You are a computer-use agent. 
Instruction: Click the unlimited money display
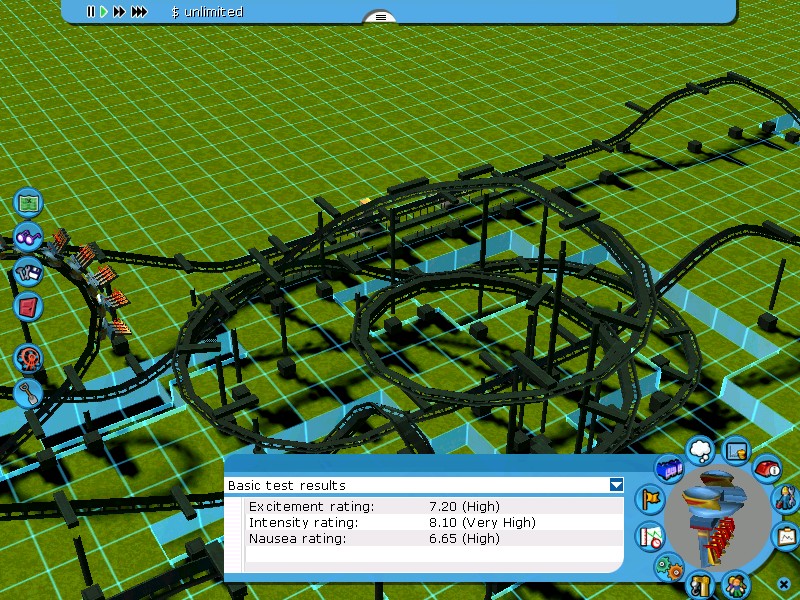click(207, 12)
